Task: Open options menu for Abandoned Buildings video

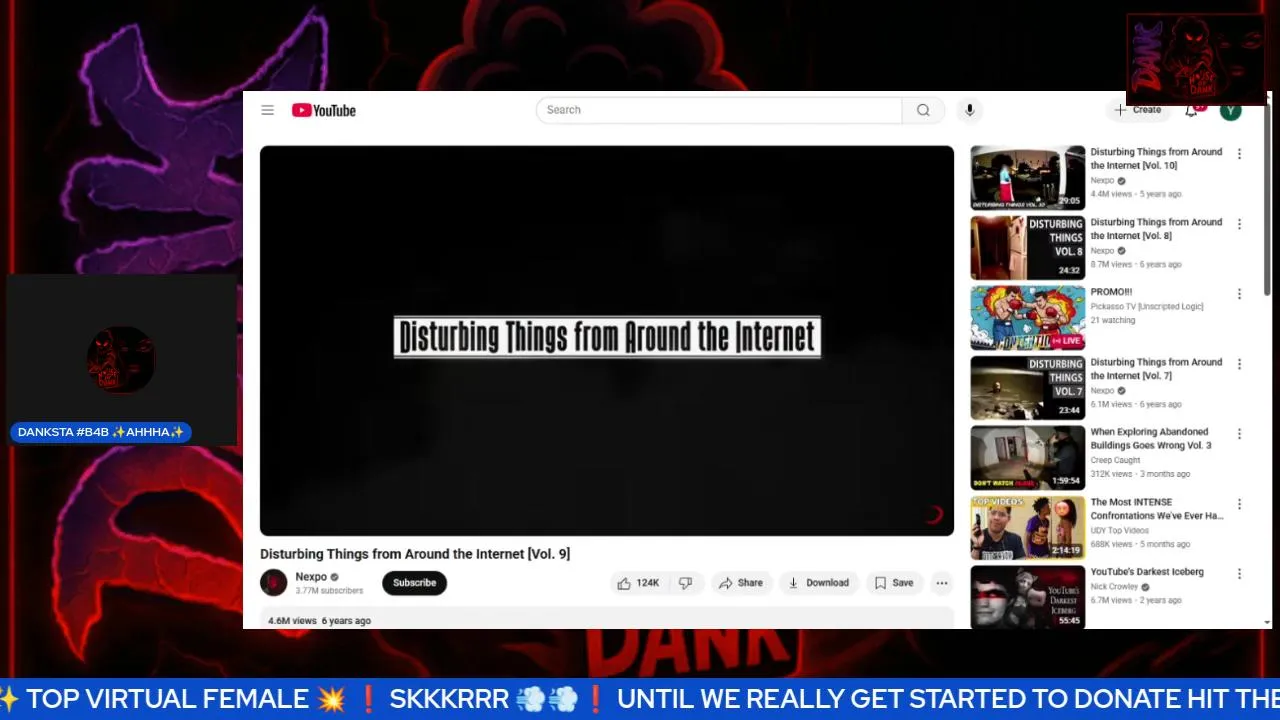Action: point(1239,434)
